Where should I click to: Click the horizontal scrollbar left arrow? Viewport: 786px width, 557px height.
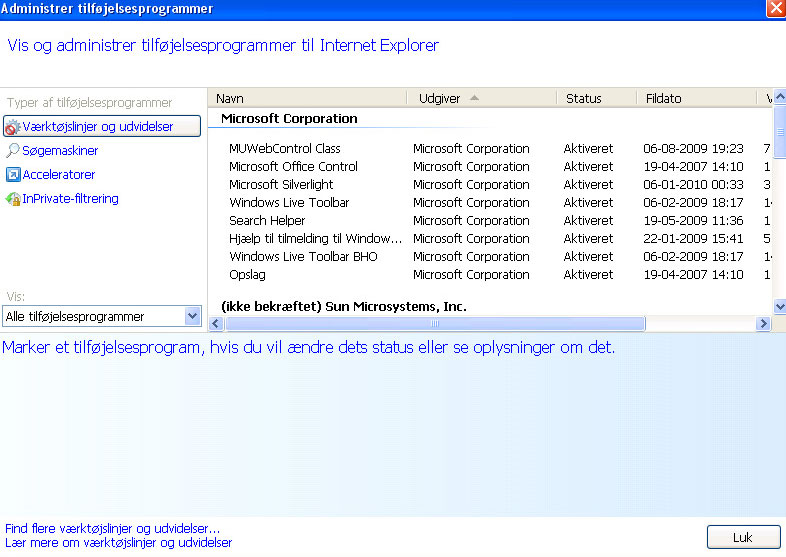[216, 323]
